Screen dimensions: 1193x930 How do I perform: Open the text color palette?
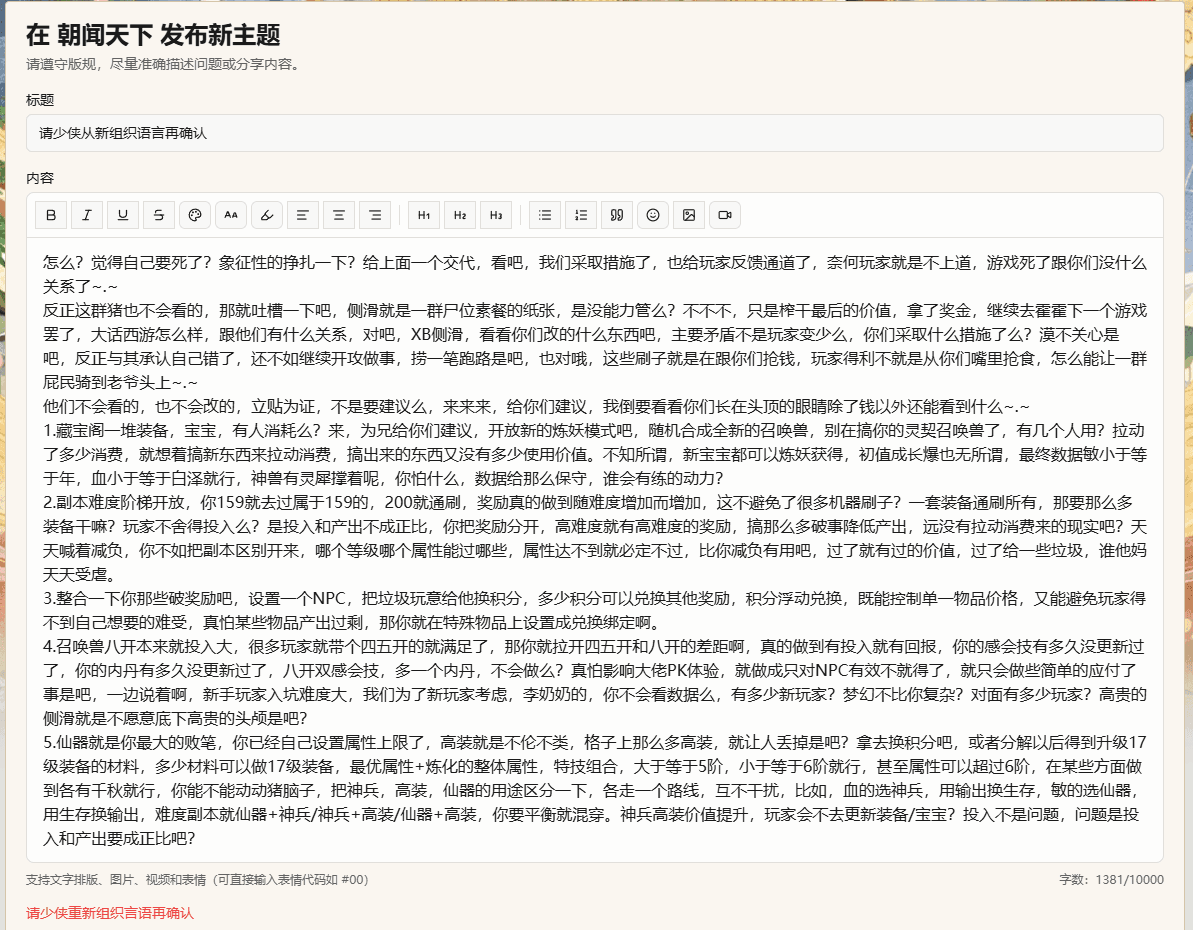tap(195, 215)
